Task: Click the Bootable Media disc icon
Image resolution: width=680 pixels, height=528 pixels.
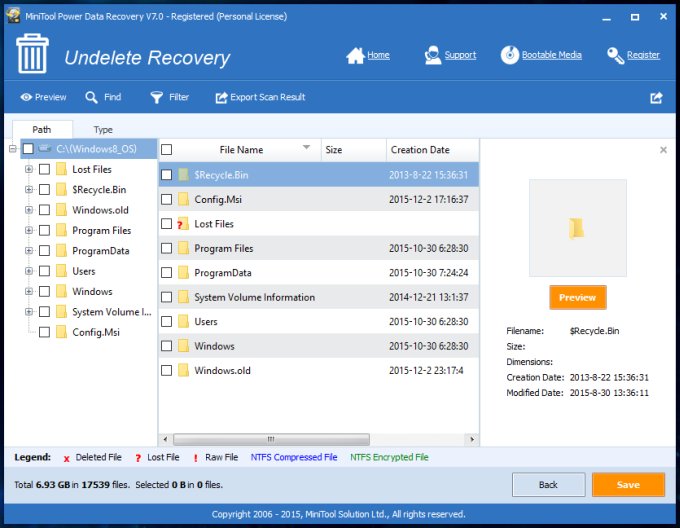Action: (510, 55)
